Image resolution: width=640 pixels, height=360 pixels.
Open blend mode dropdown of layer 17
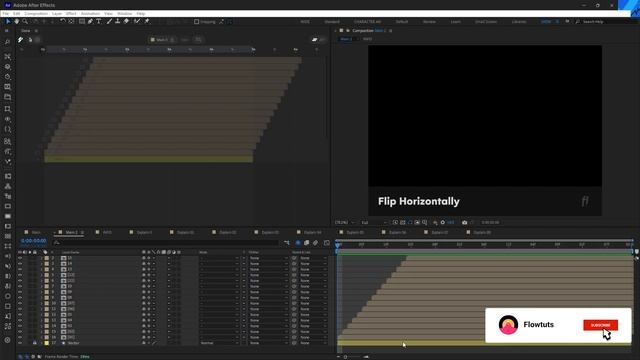(x=219, y=343)
